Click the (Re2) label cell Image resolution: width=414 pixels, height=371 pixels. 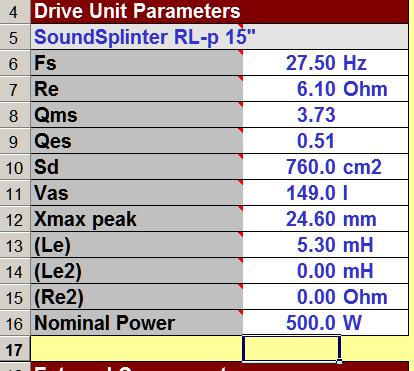click(137, 297)
